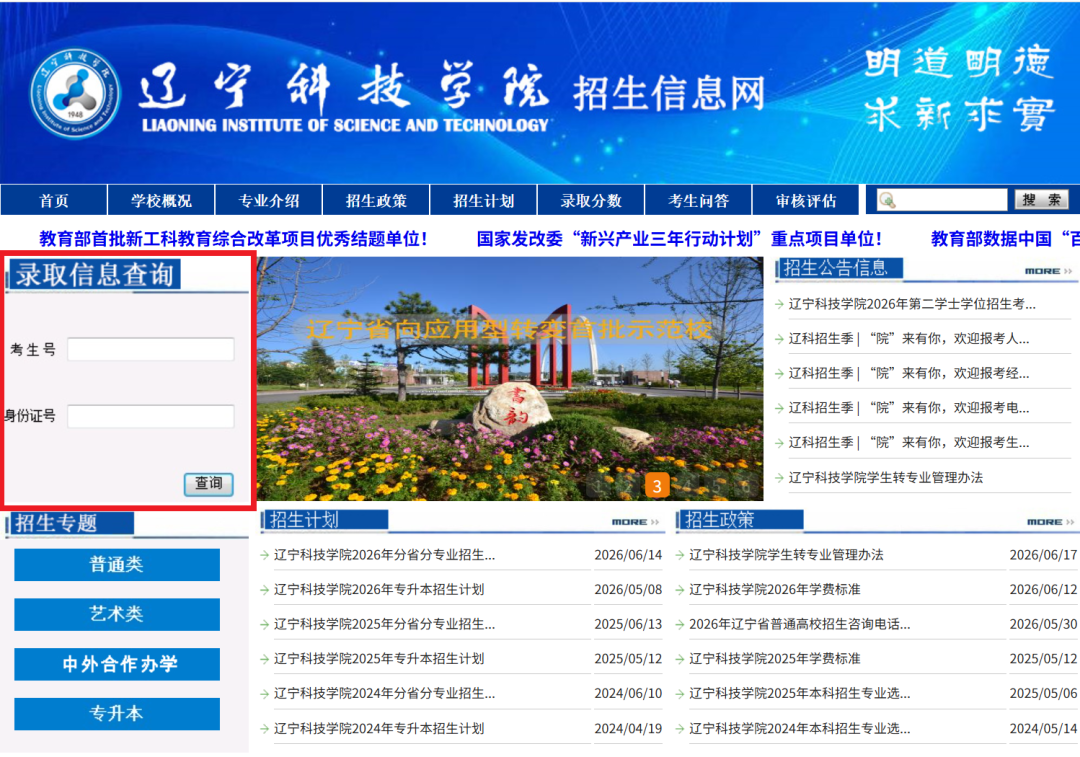Focus the site search text field
1080x757 pixels.
pyautogui.click(x=942, y=200)
